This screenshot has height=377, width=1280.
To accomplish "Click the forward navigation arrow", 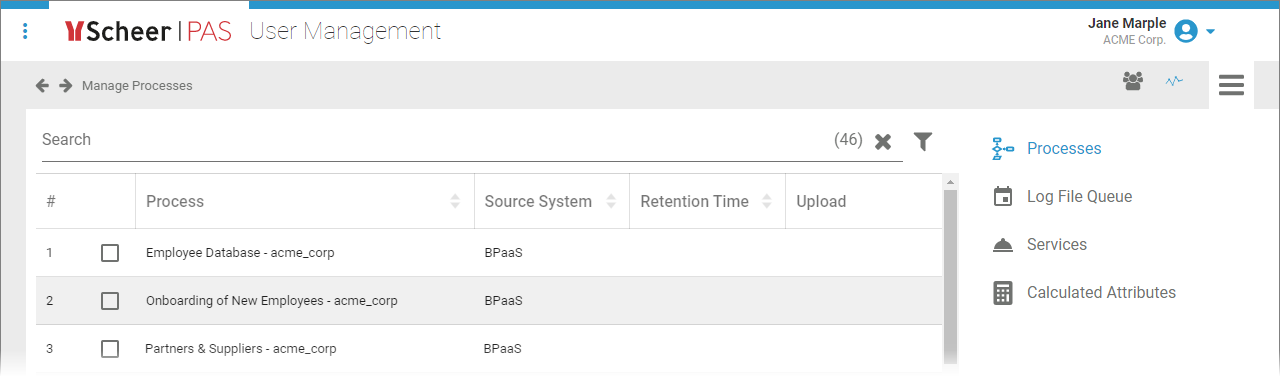I will click(x=66, y=85).
